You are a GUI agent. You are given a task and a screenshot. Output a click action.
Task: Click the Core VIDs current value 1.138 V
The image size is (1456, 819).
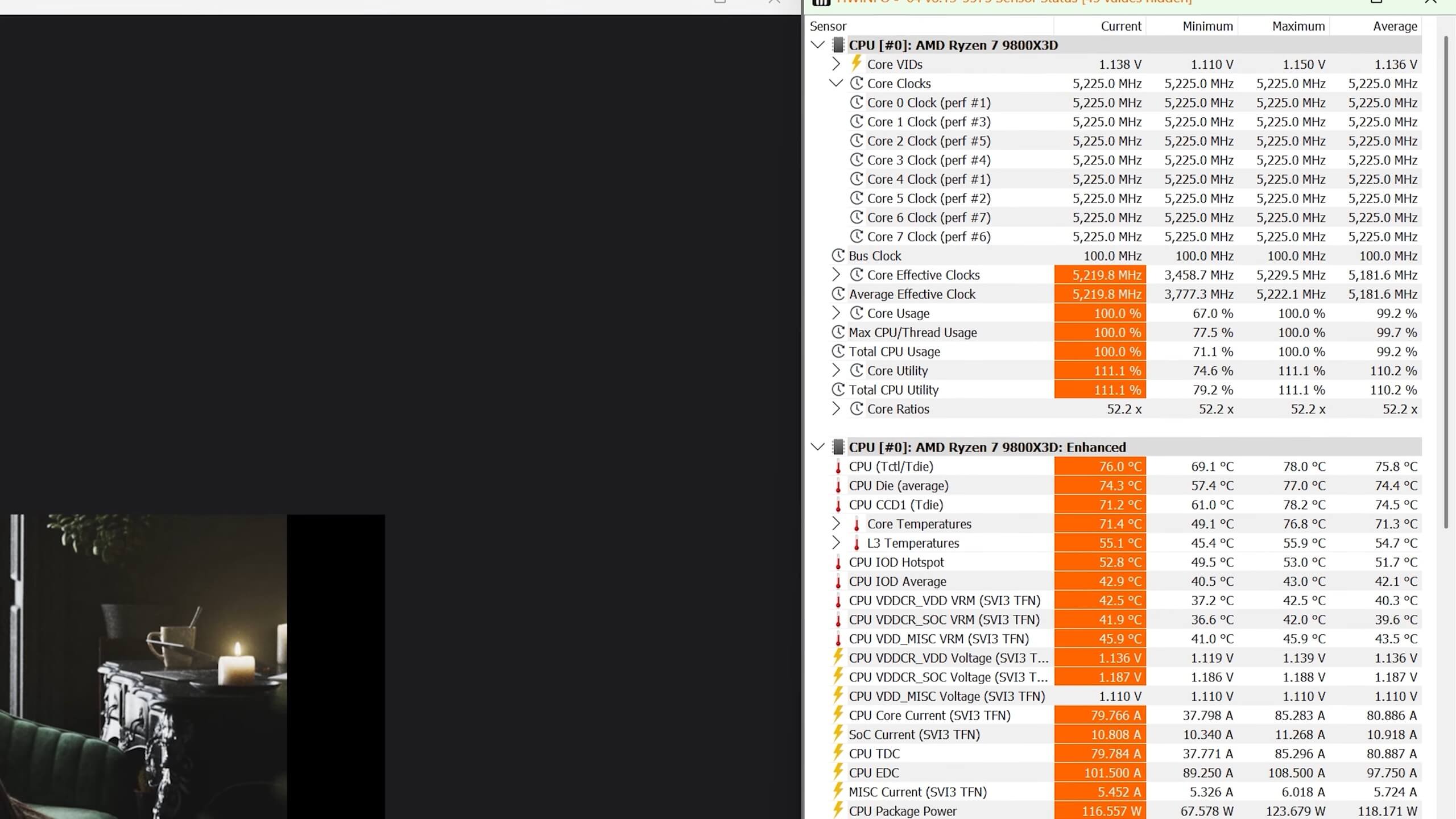1120,64
